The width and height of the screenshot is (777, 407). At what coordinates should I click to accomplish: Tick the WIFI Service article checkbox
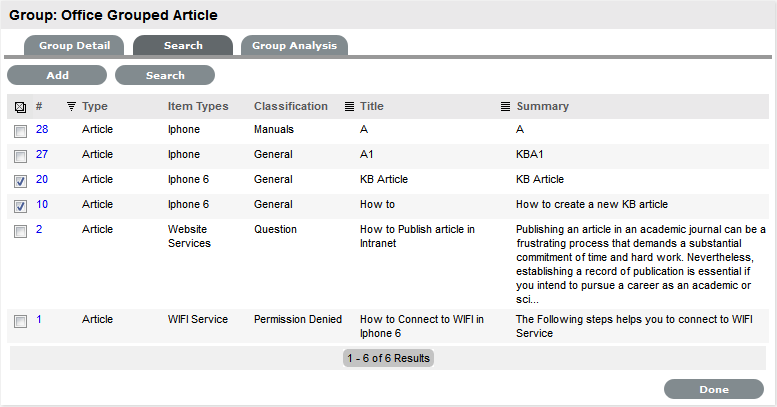coord(20,321)
